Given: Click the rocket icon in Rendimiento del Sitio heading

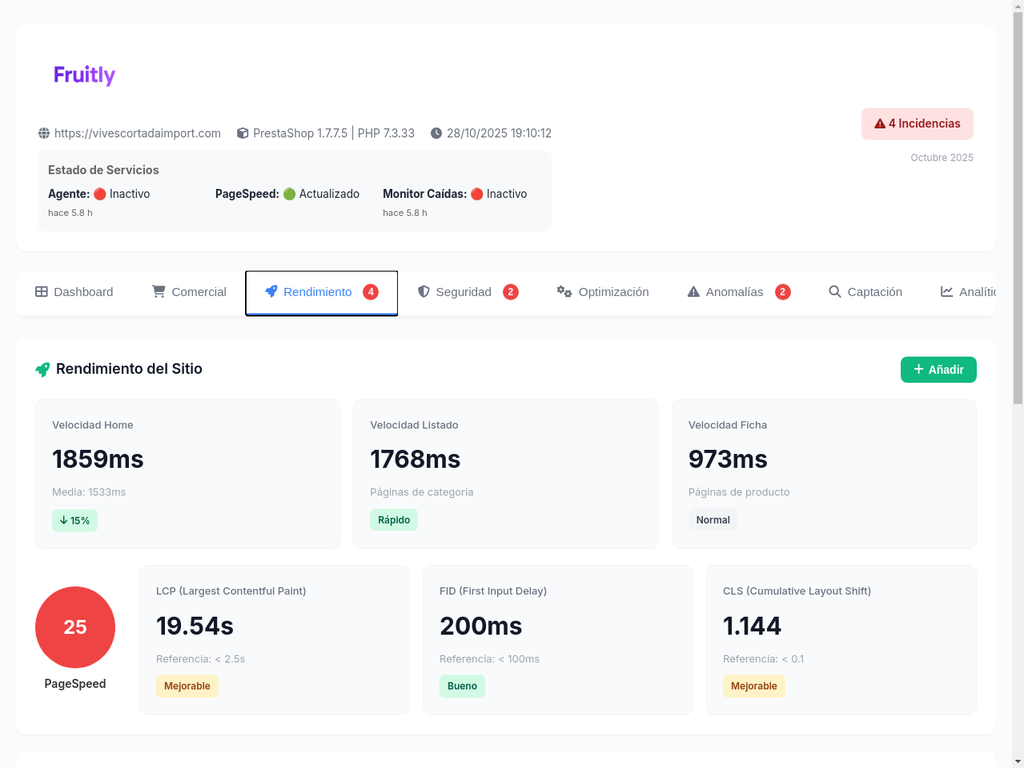Looking at the screenshot, I should pyautogui.click(x=42, y=369).
